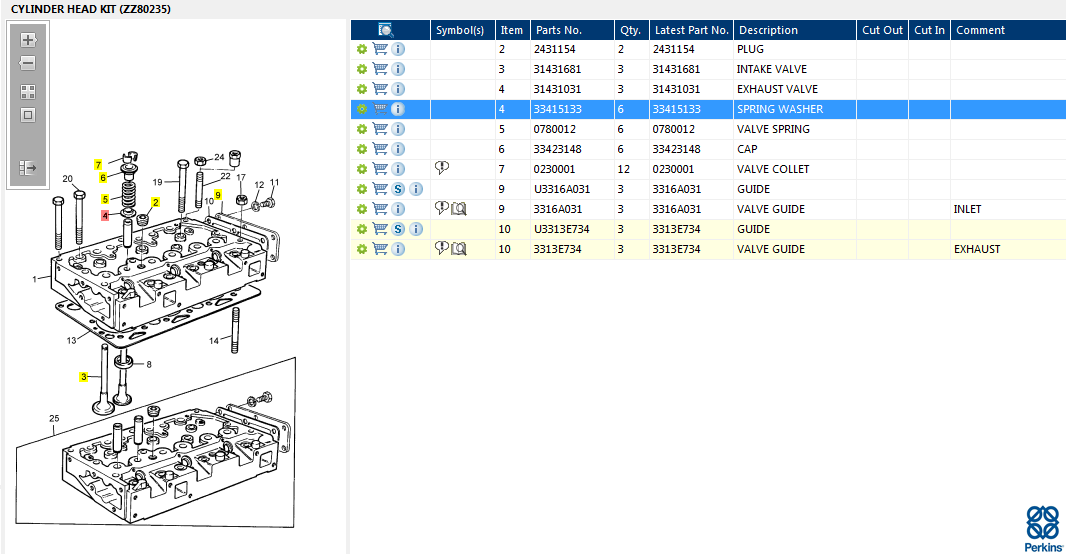Click green gear icon for VALVE SPRING row
Screen dimensions: 1066x554
(362, 129)
